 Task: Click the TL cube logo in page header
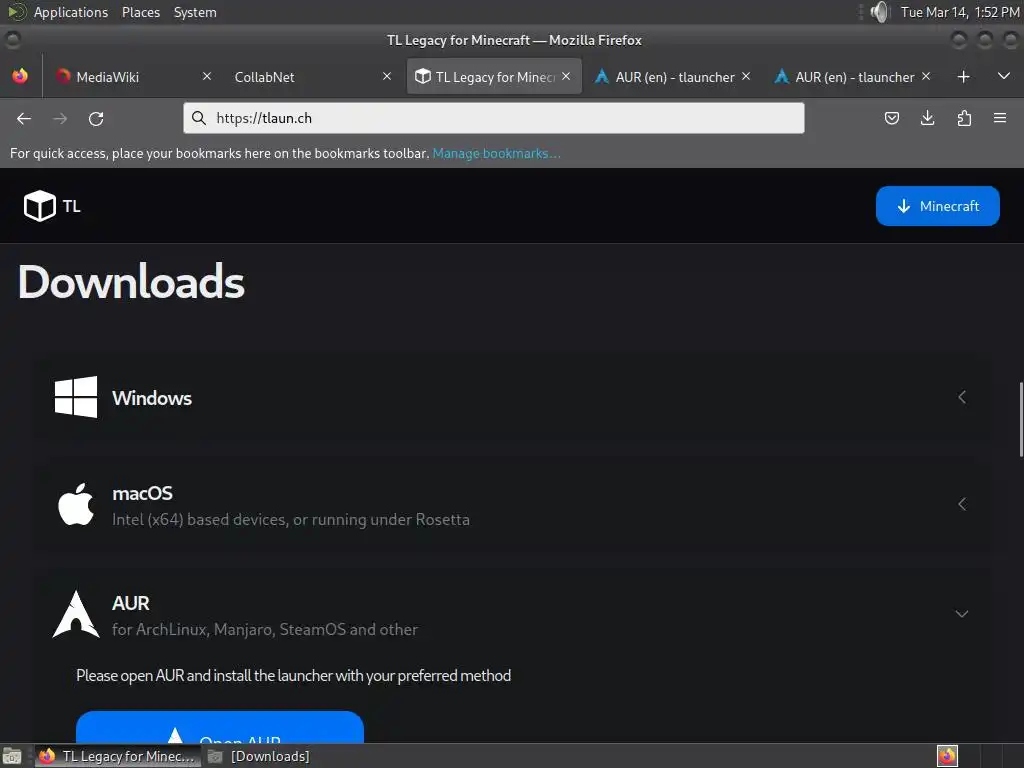tap(40, 206)
